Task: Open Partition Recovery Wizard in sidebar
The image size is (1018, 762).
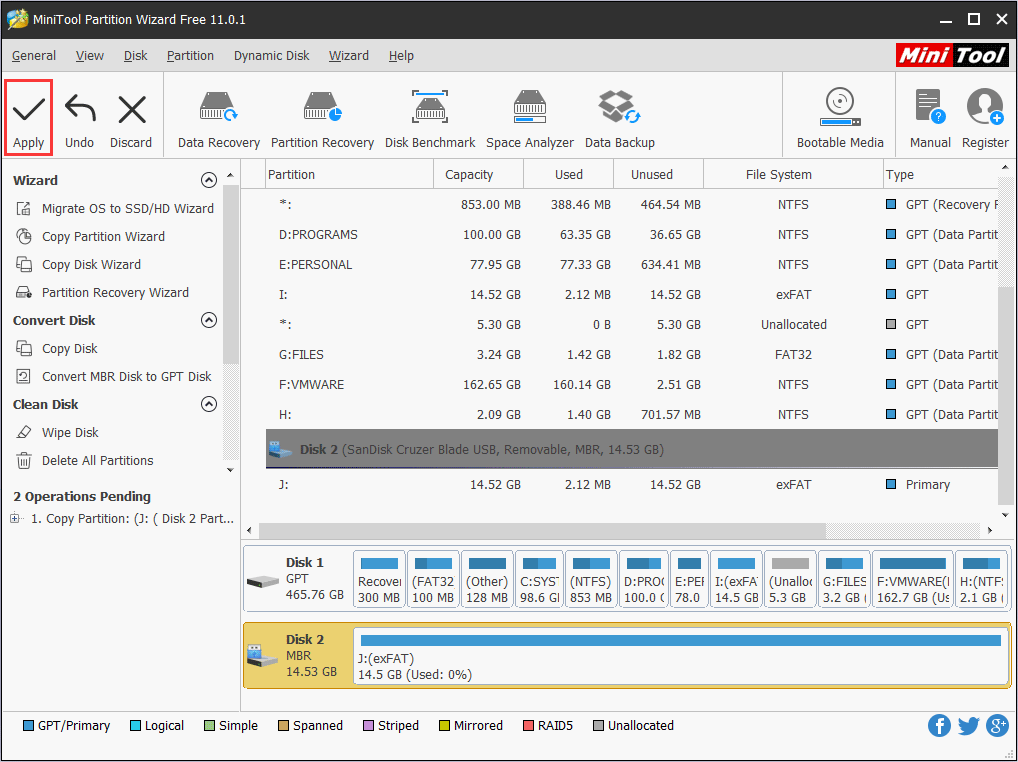Action: tap(102, 292)
